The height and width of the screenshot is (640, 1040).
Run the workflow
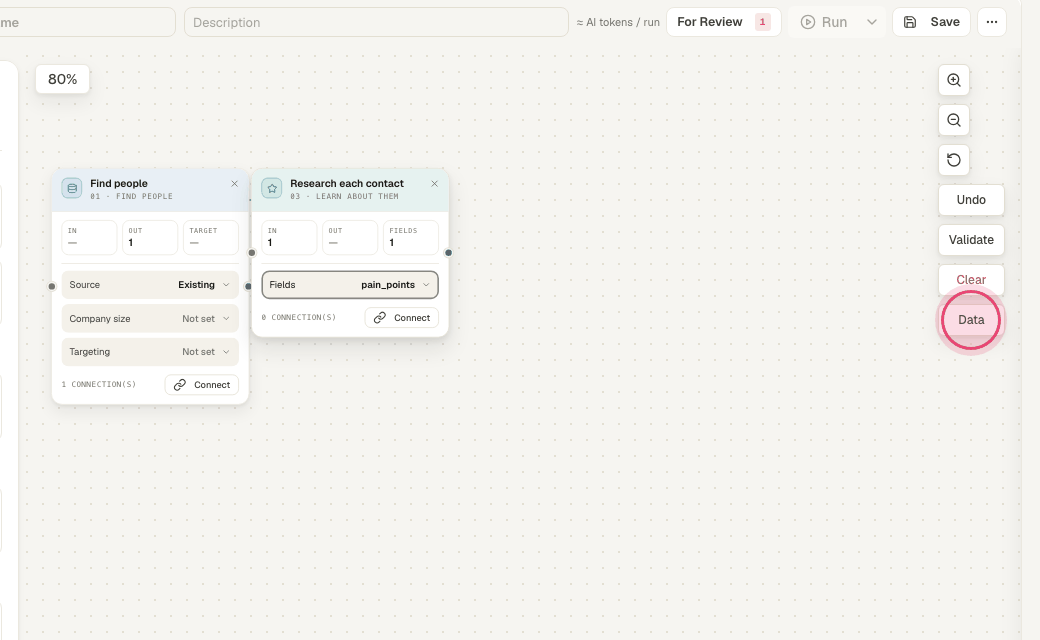[824, 22]
